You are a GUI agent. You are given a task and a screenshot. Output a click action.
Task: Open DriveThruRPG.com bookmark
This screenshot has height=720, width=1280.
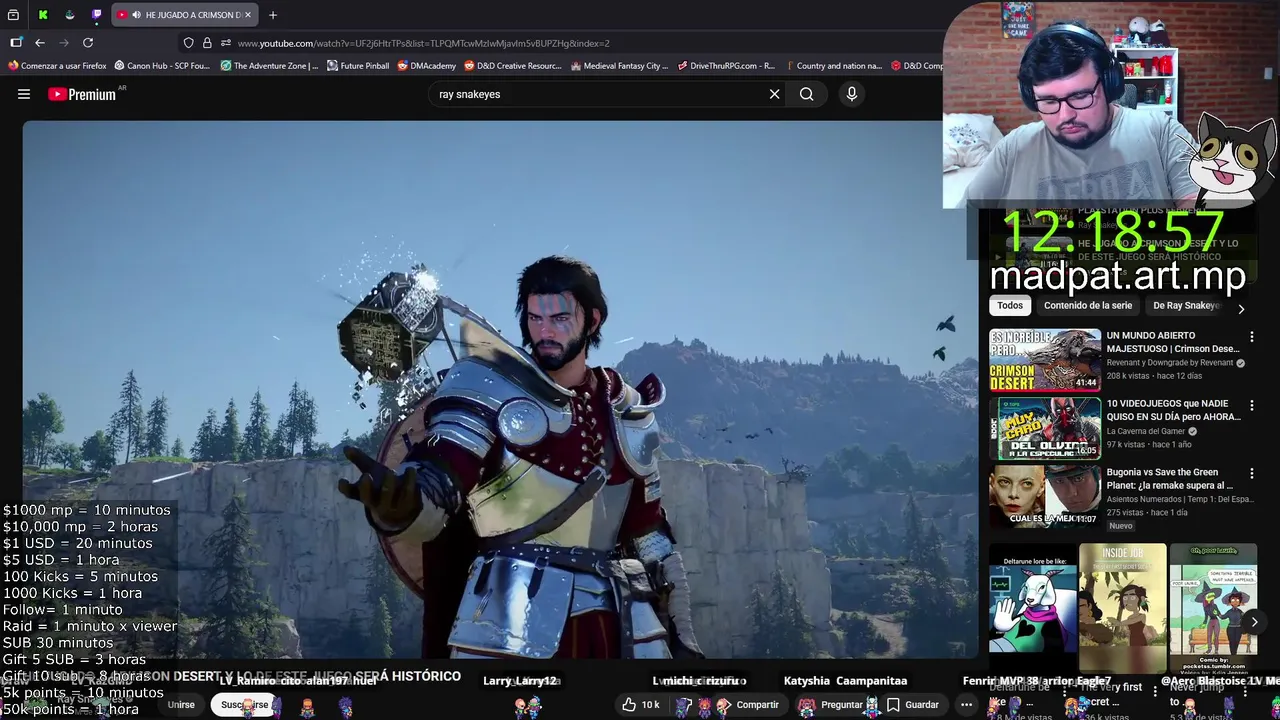pos(726,66)
